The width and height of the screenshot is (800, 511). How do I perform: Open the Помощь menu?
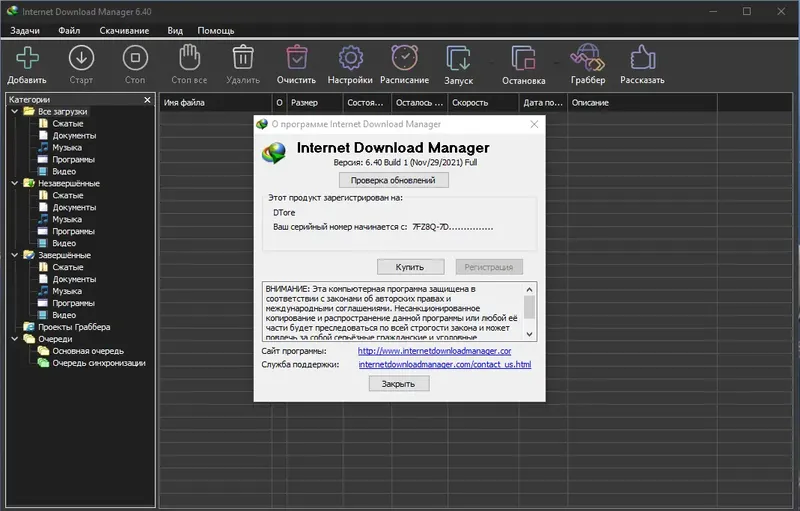(x=216, y=31)
